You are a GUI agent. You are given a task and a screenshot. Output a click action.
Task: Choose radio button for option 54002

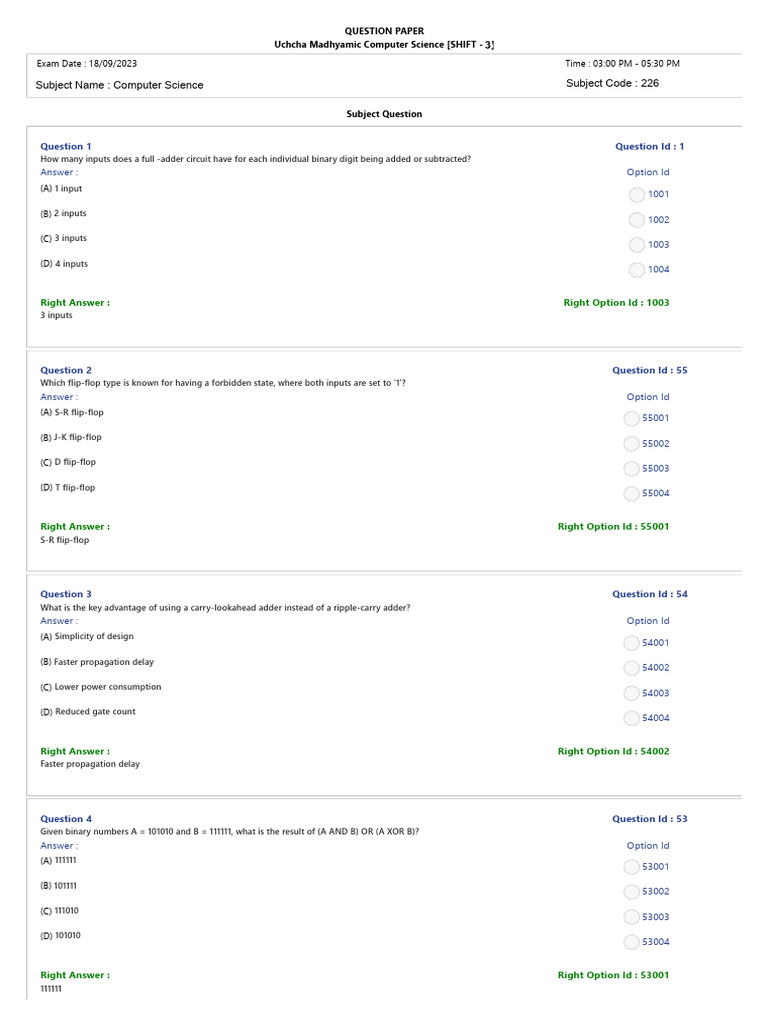click(631, 668)
